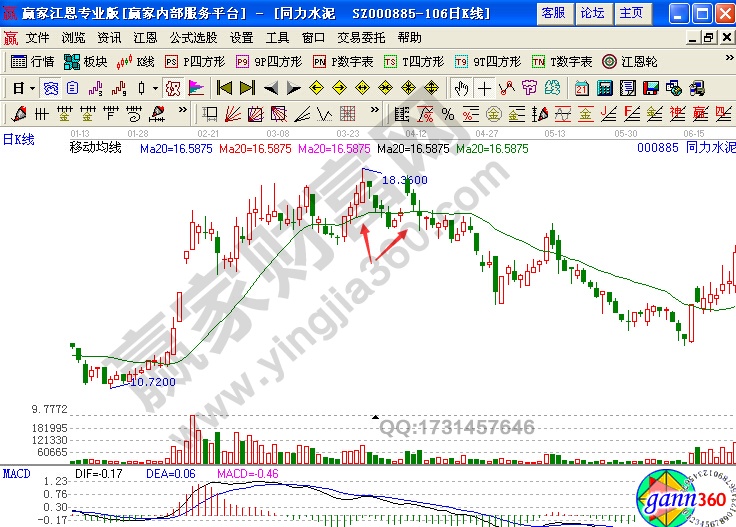Toggle the crosshair cursor mode

[485, 87]
